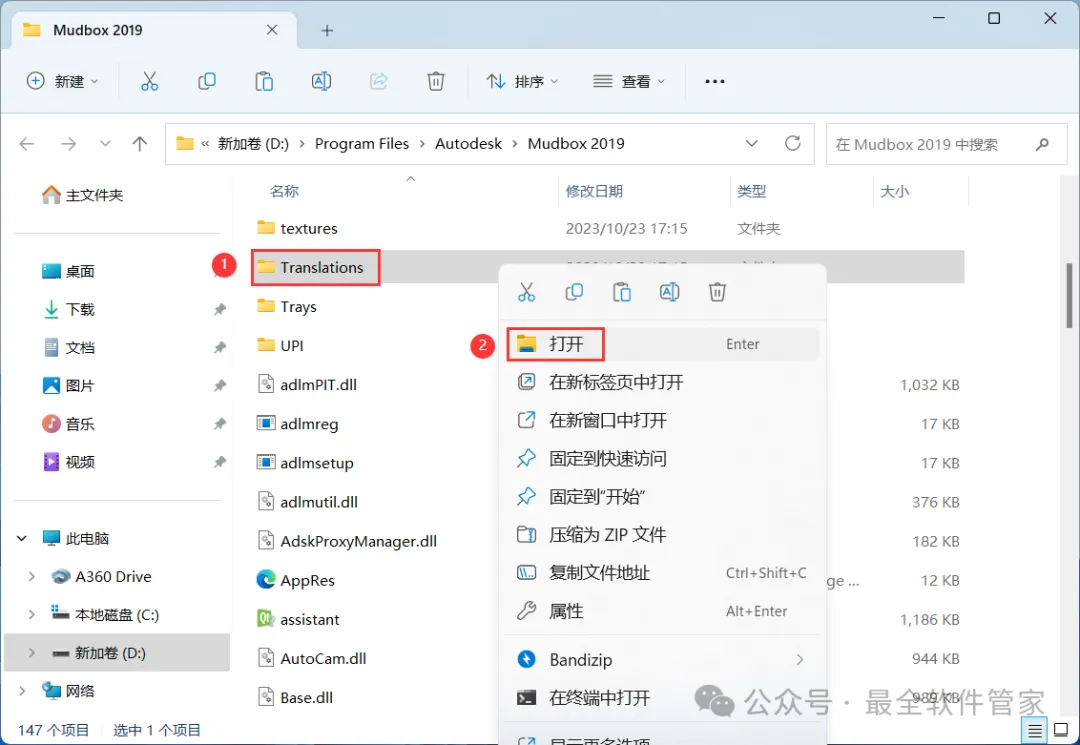The image size is (1080, 745).
Task: Close the Mudbox 2019 tab
Action: click(x=272, y=30)
